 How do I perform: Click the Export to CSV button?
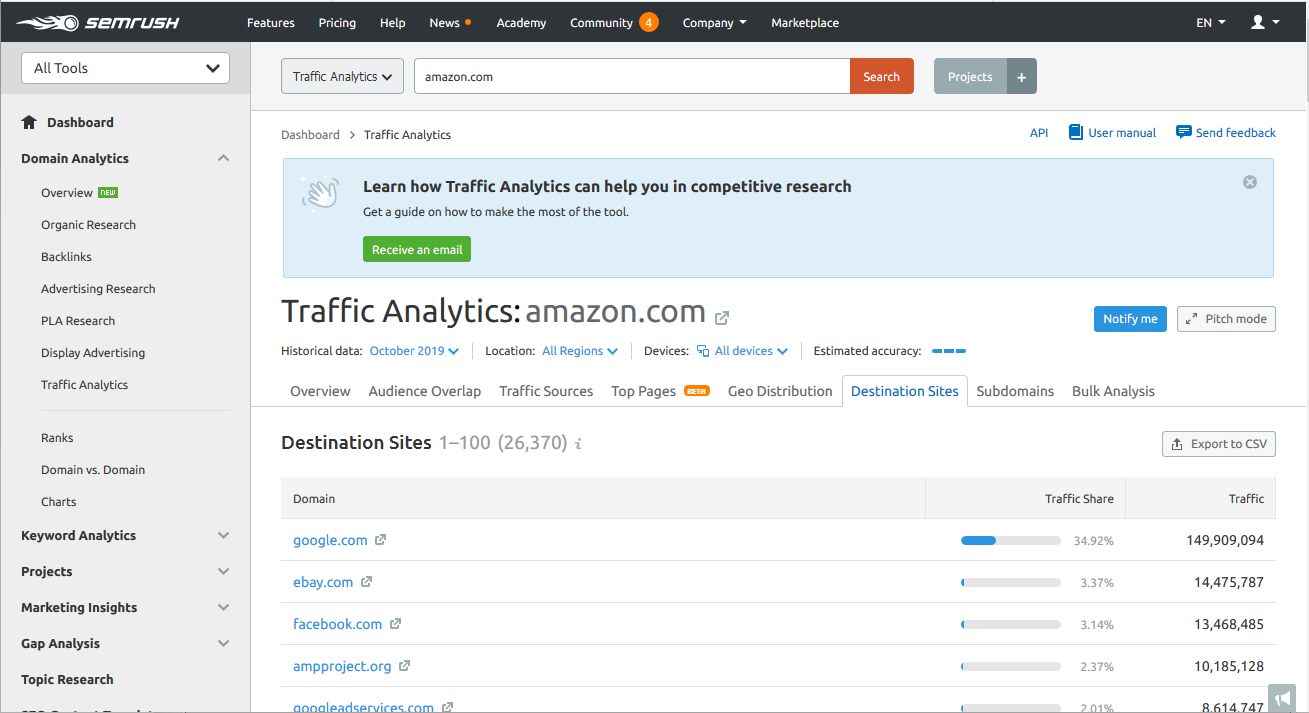1218,443
